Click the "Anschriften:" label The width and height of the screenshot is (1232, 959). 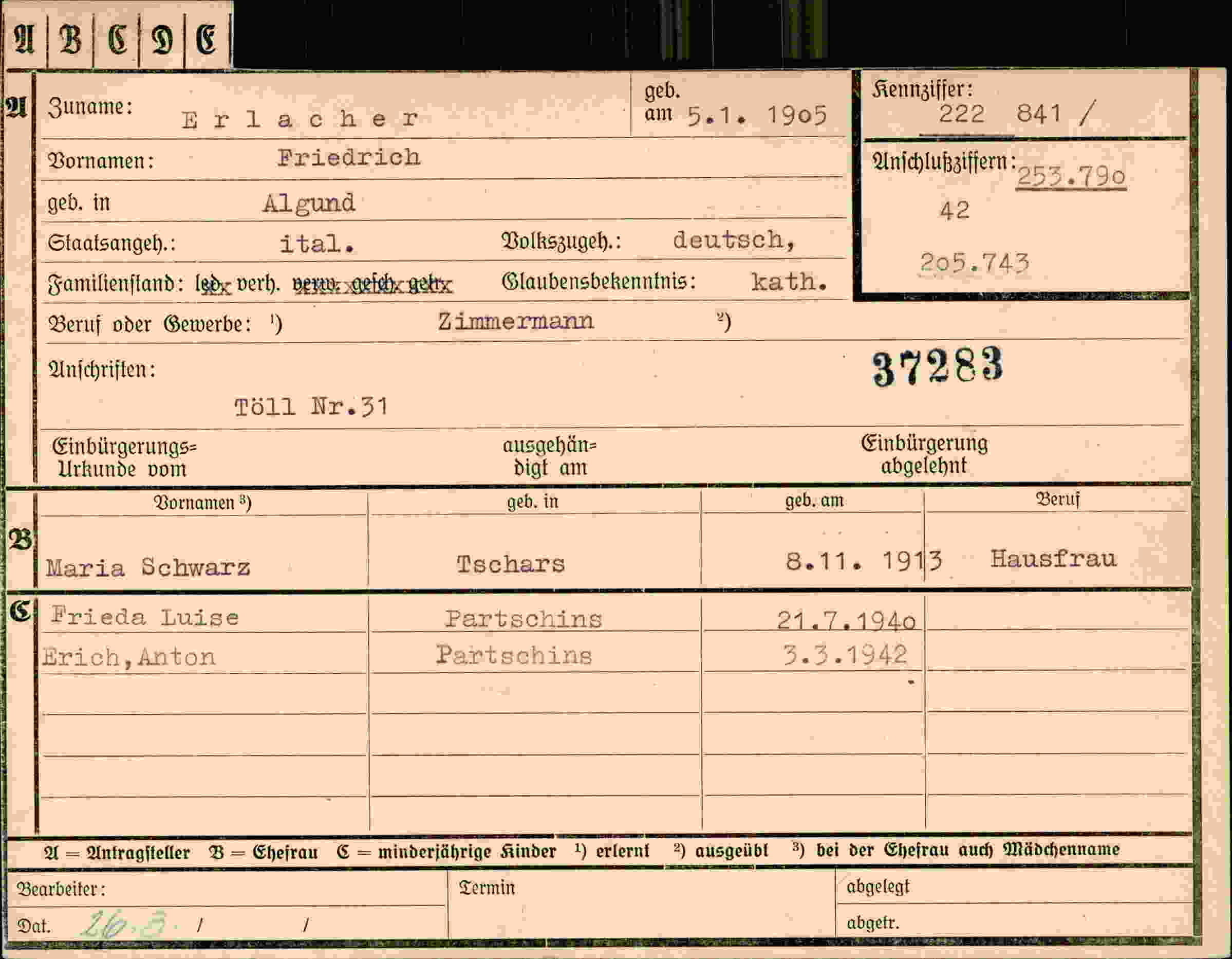[102, 370]
